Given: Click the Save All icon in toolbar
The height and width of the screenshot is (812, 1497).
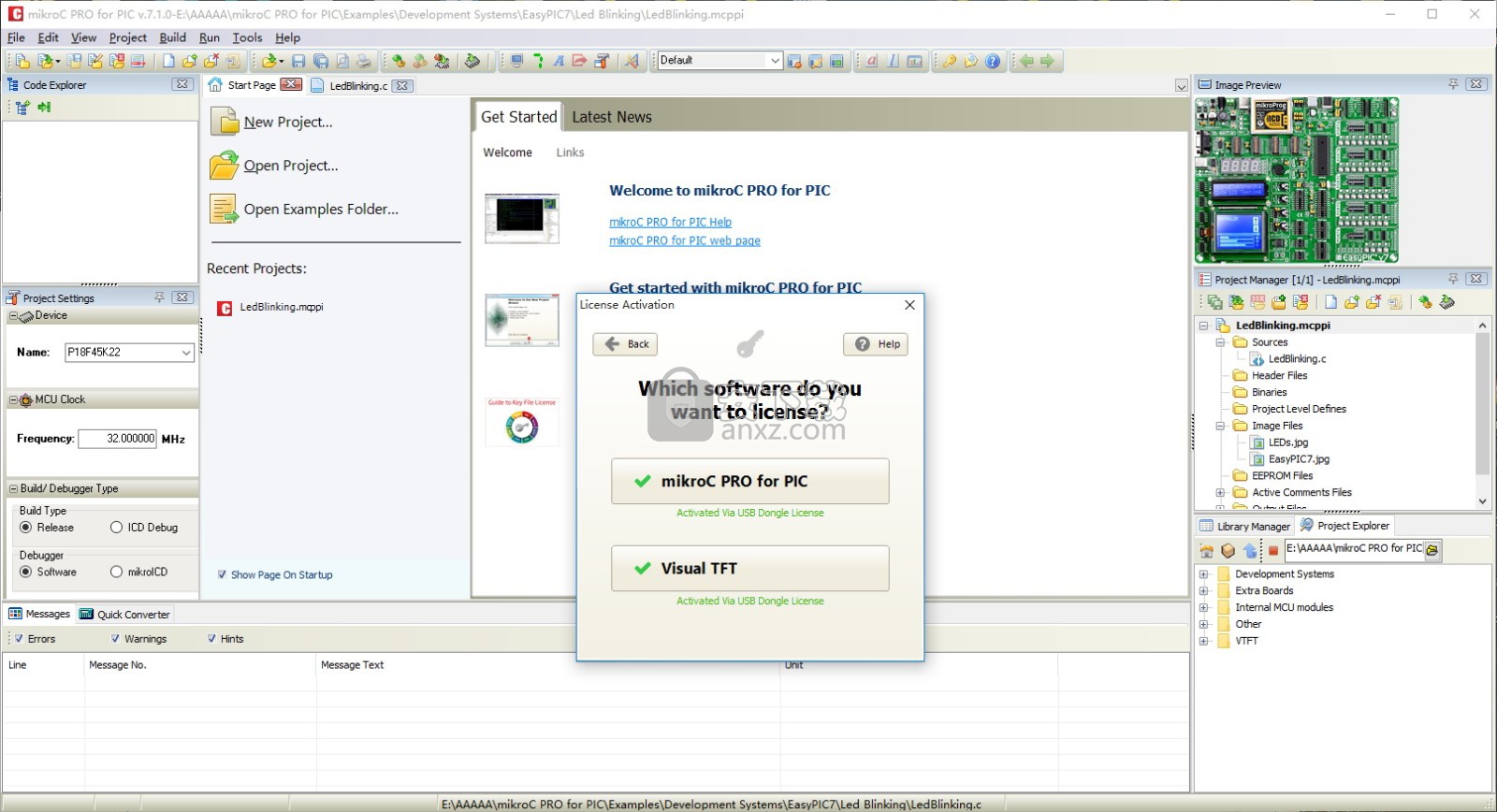Looking at the screenshot, I should 320,62.
